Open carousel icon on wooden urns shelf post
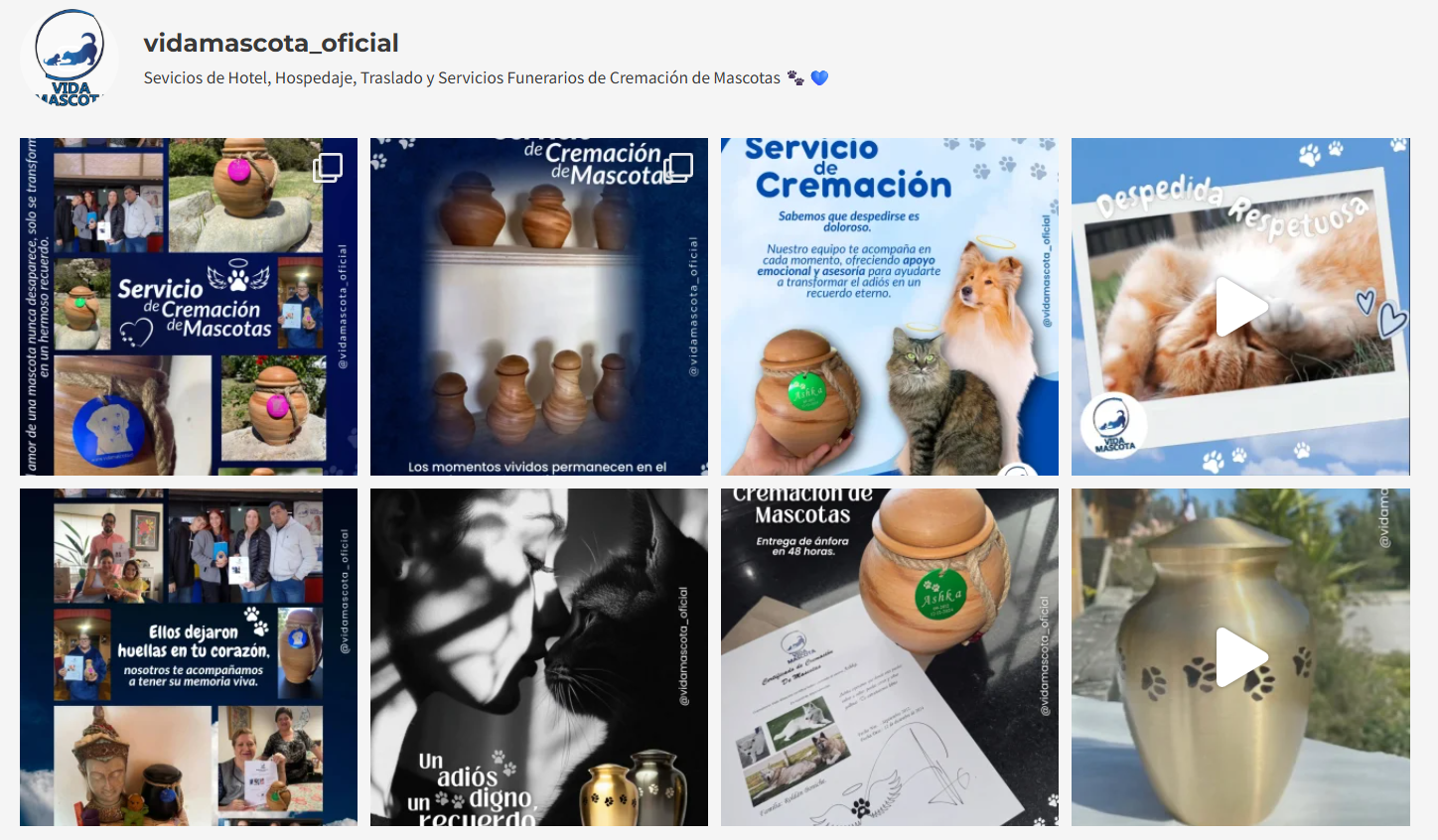 [678, 167]
